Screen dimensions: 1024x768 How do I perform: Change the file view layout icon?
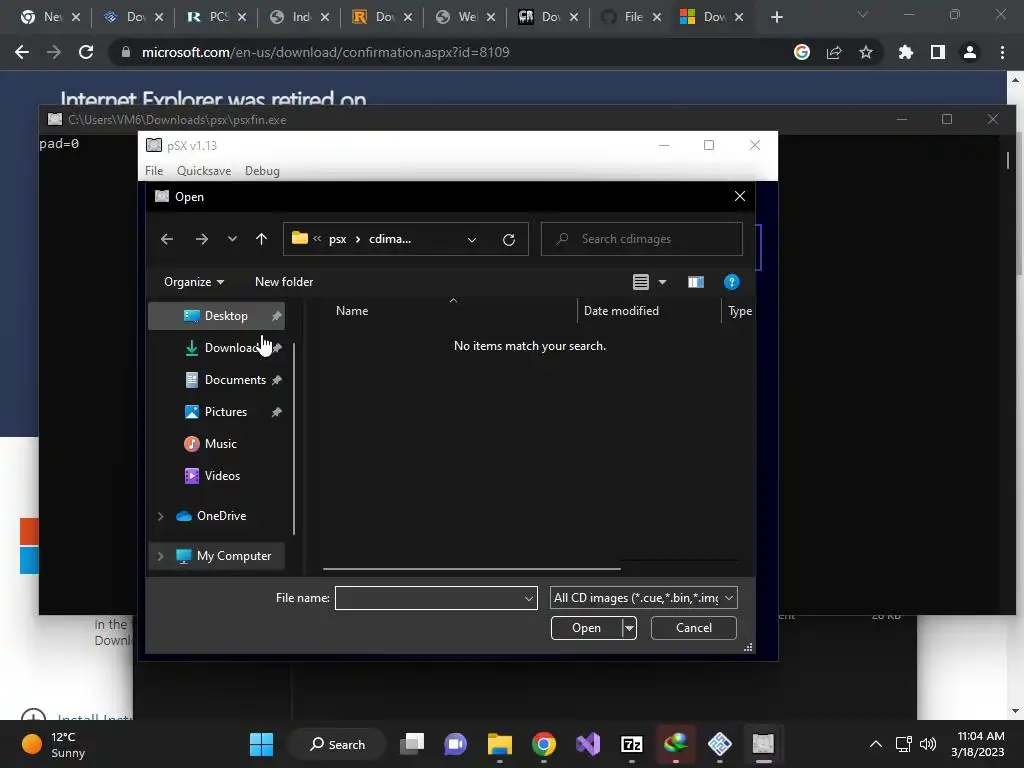(x=641, y=282)
